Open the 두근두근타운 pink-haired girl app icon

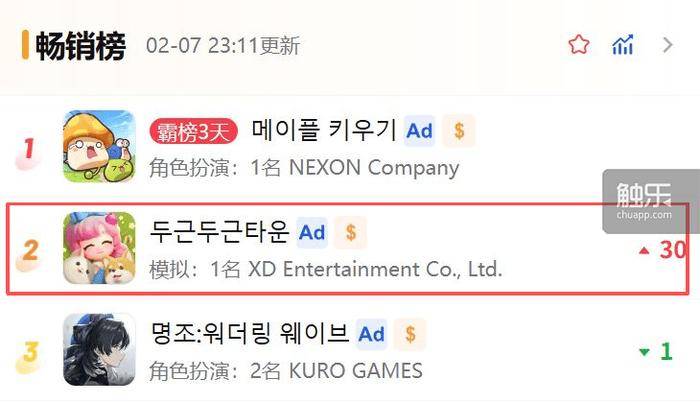pyautogui.click(x=99, y=248)
